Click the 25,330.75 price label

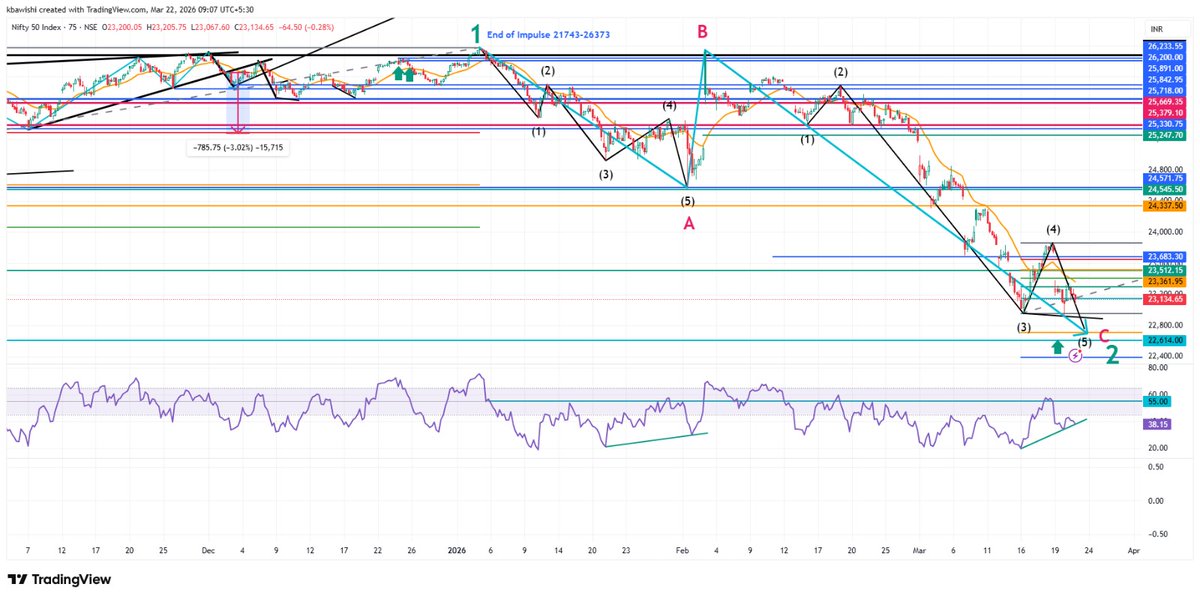[x=1166, y=123]
